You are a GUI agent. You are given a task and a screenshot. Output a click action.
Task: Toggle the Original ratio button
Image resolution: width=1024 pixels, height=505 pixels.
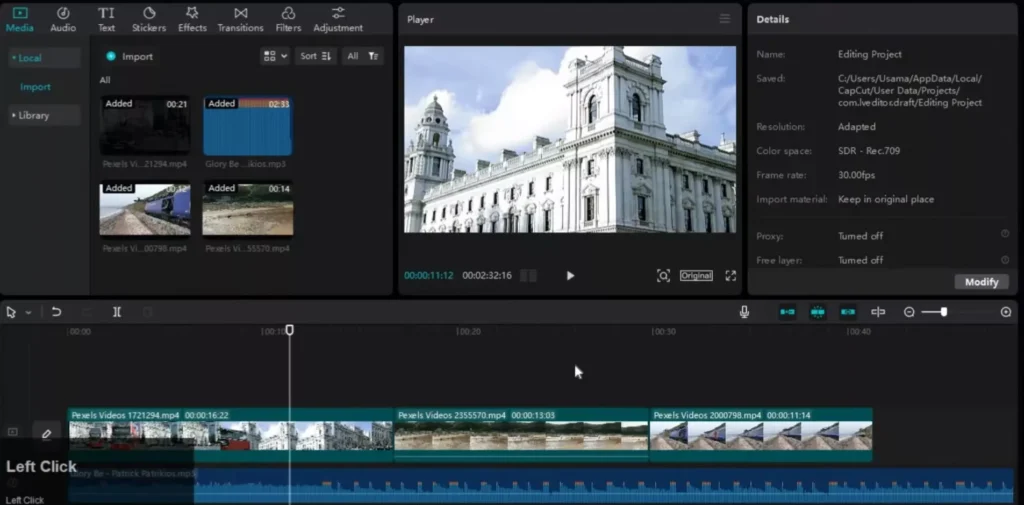point(696,276)
